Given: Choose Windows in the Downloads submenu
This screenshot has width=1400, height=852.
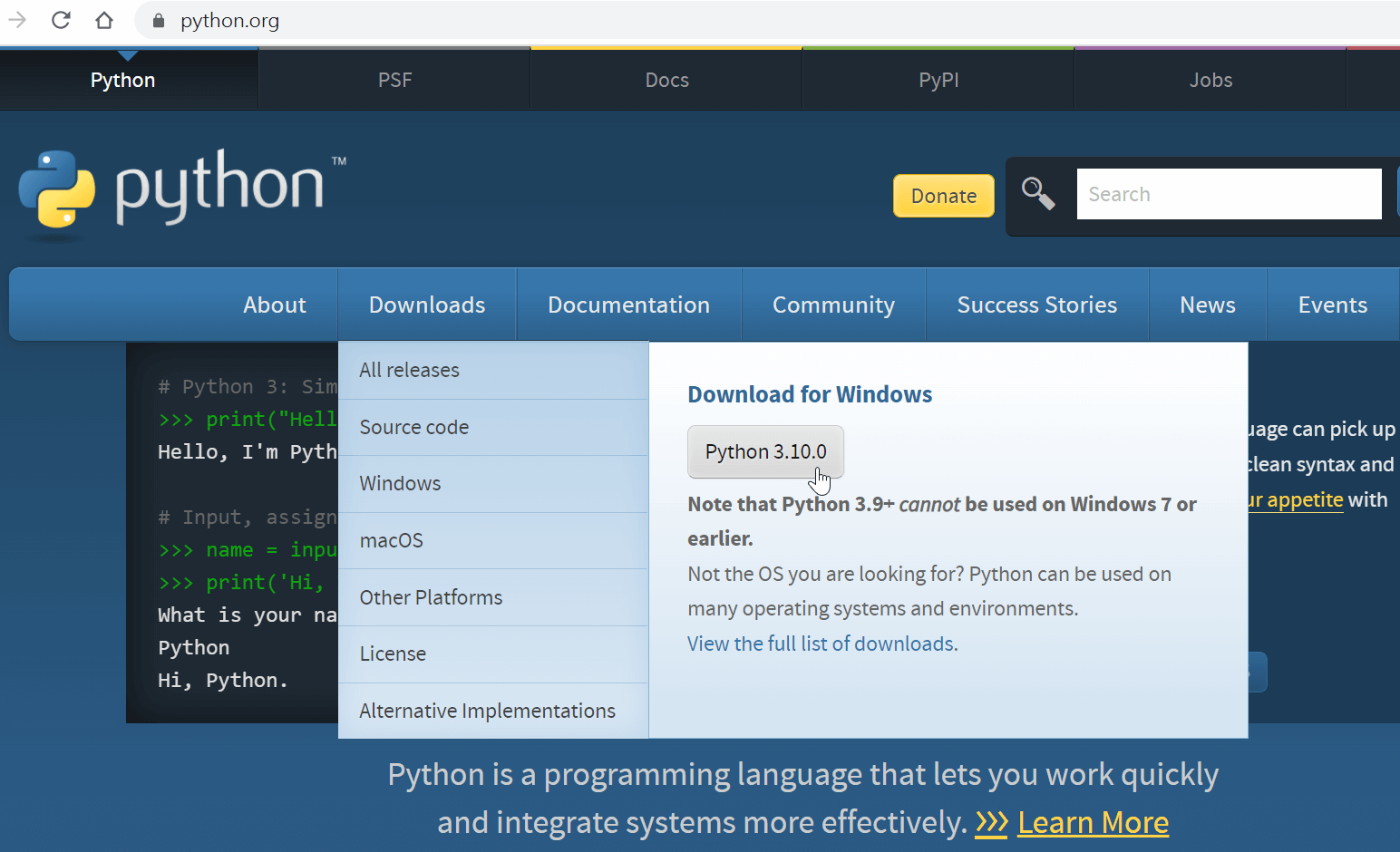Looking at the screenshot, I should click(x=493, y=483).
